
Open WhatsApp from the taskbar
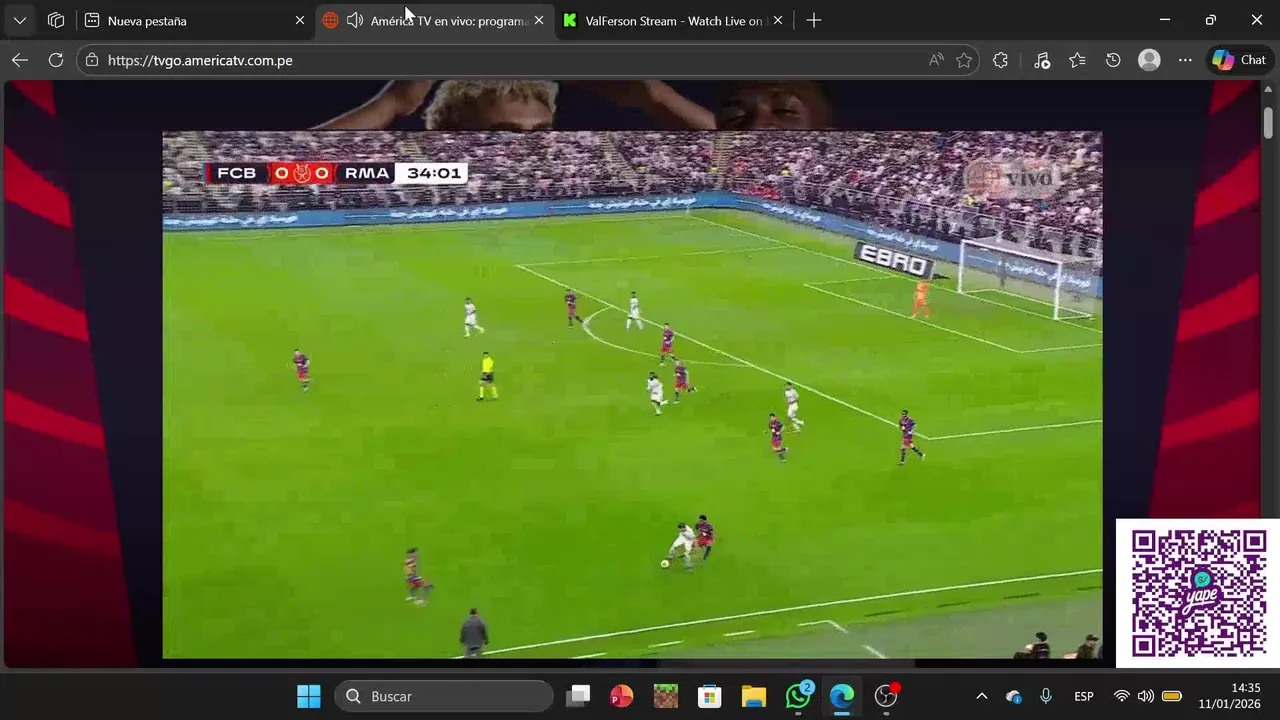coord(798,696)
